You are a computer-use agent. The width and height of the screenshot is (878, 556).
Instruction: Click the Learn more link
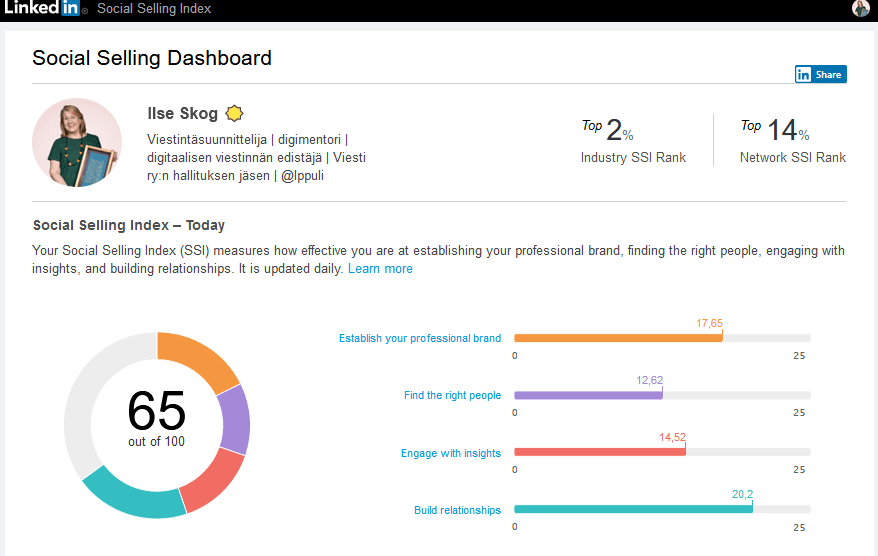tap(380, 269)
